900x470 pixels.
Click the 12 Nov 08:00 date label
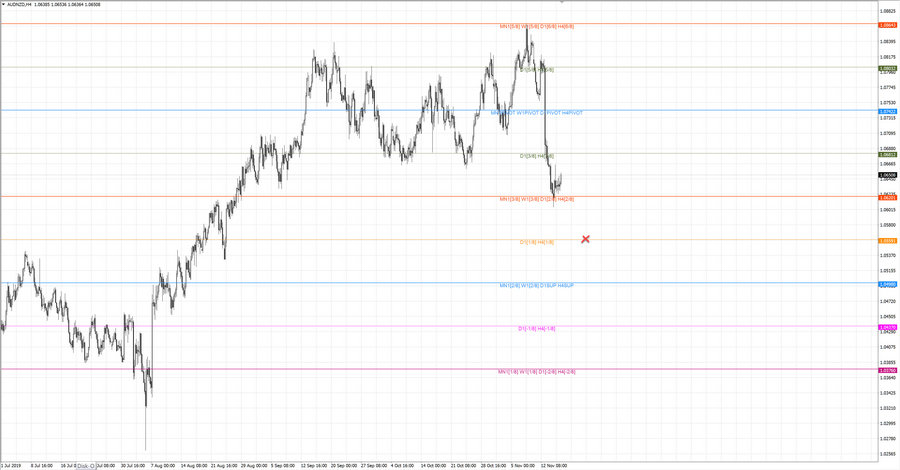(554, 466)
